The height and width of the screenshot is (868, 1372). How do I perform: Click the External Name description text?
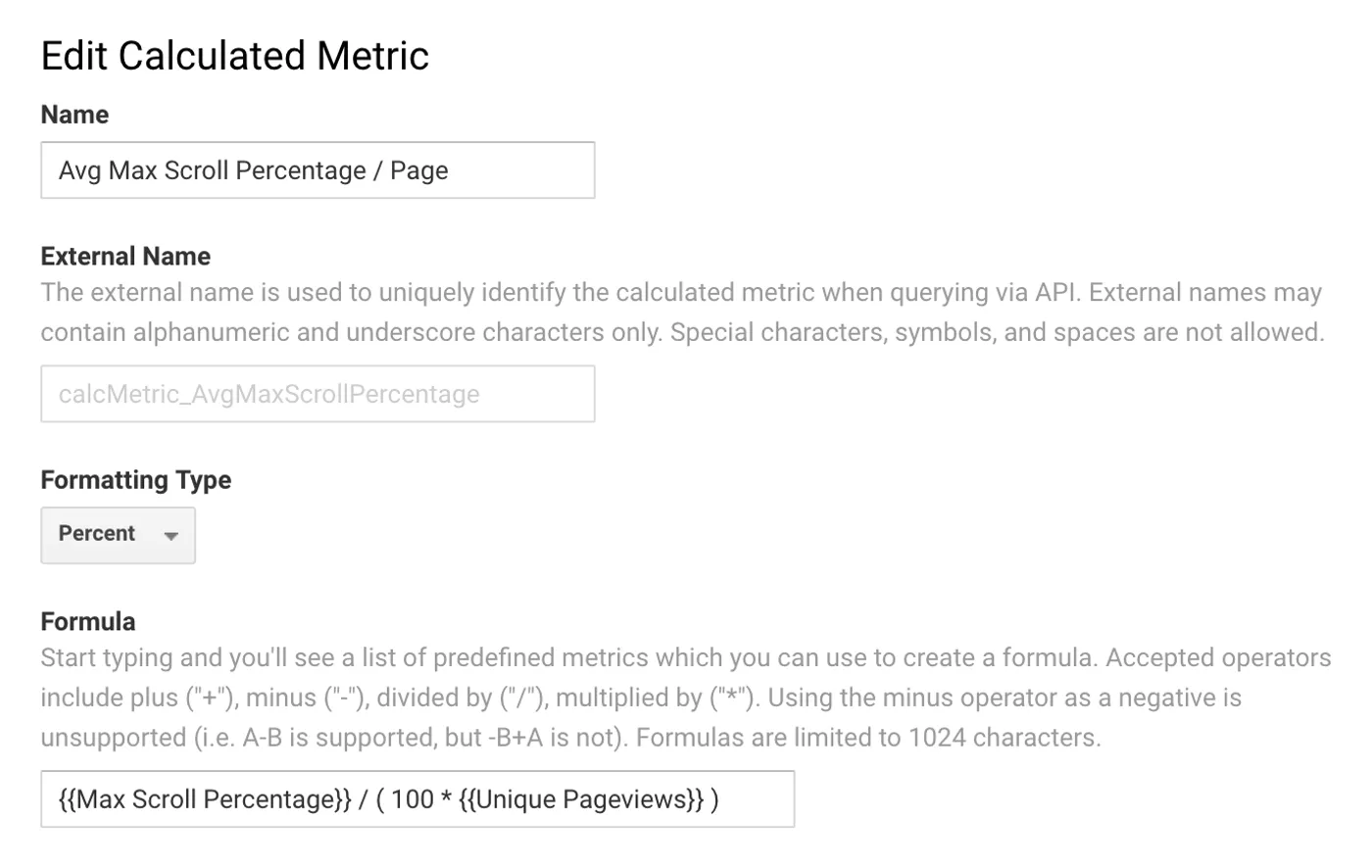click(x=682, y=313)
